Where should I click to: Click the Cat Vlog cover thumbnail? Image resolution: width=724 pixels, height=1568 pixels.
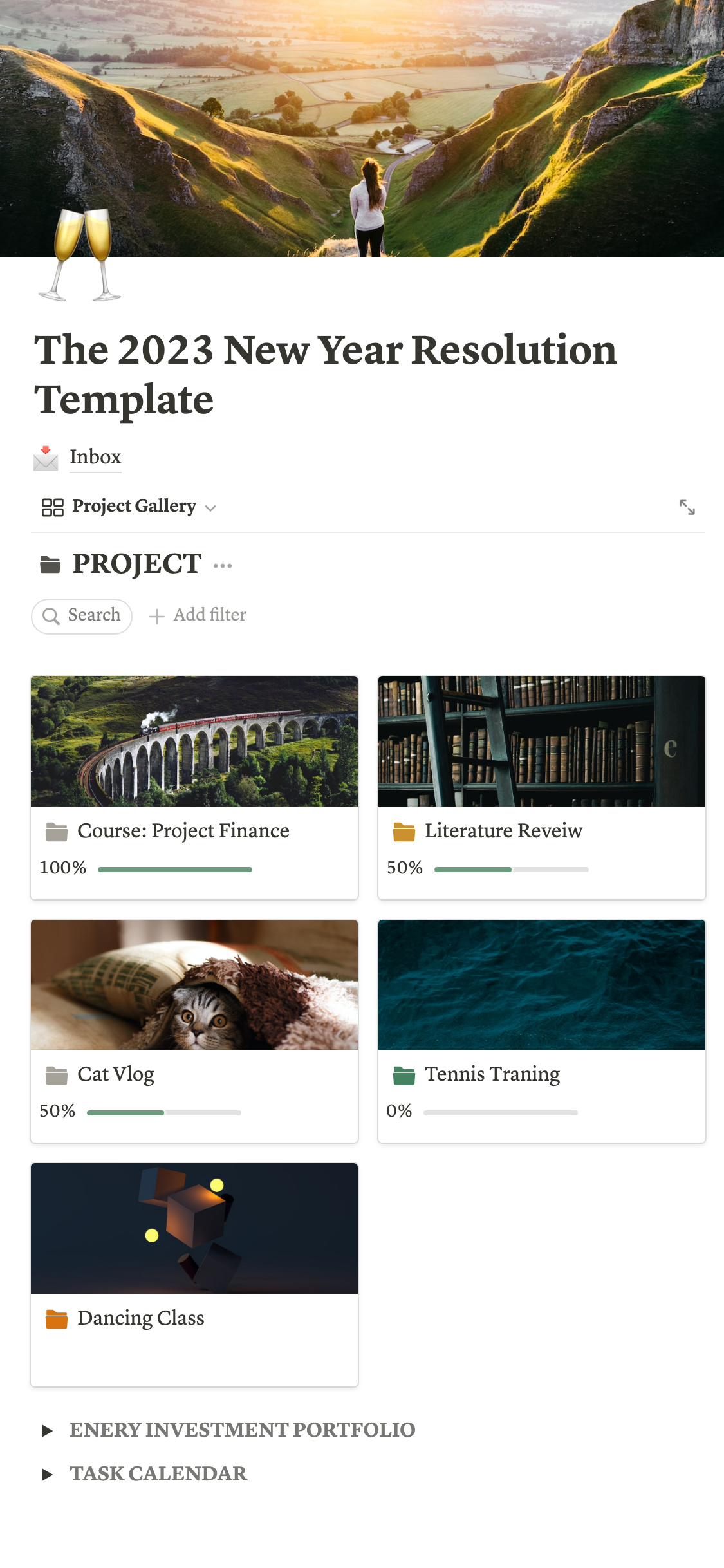coord(194,985)
